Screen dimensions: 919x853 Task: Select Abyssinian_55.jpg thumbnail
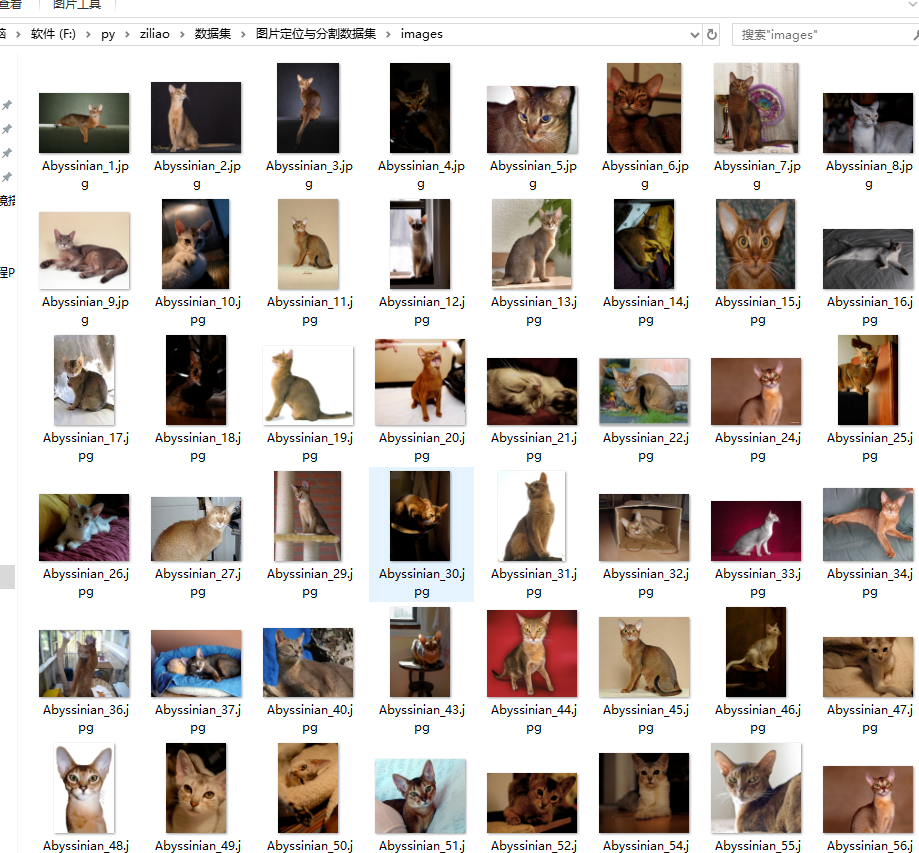tap(756, 788)
